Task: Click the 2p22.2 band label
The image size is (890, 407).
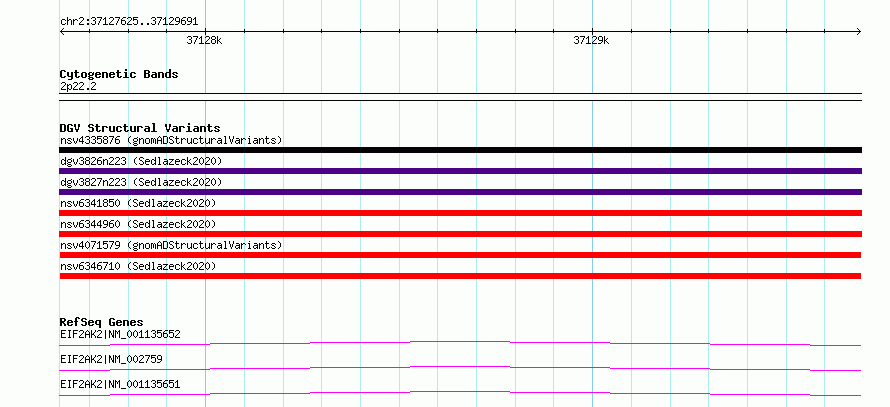Action: click(x=77, y=86)
